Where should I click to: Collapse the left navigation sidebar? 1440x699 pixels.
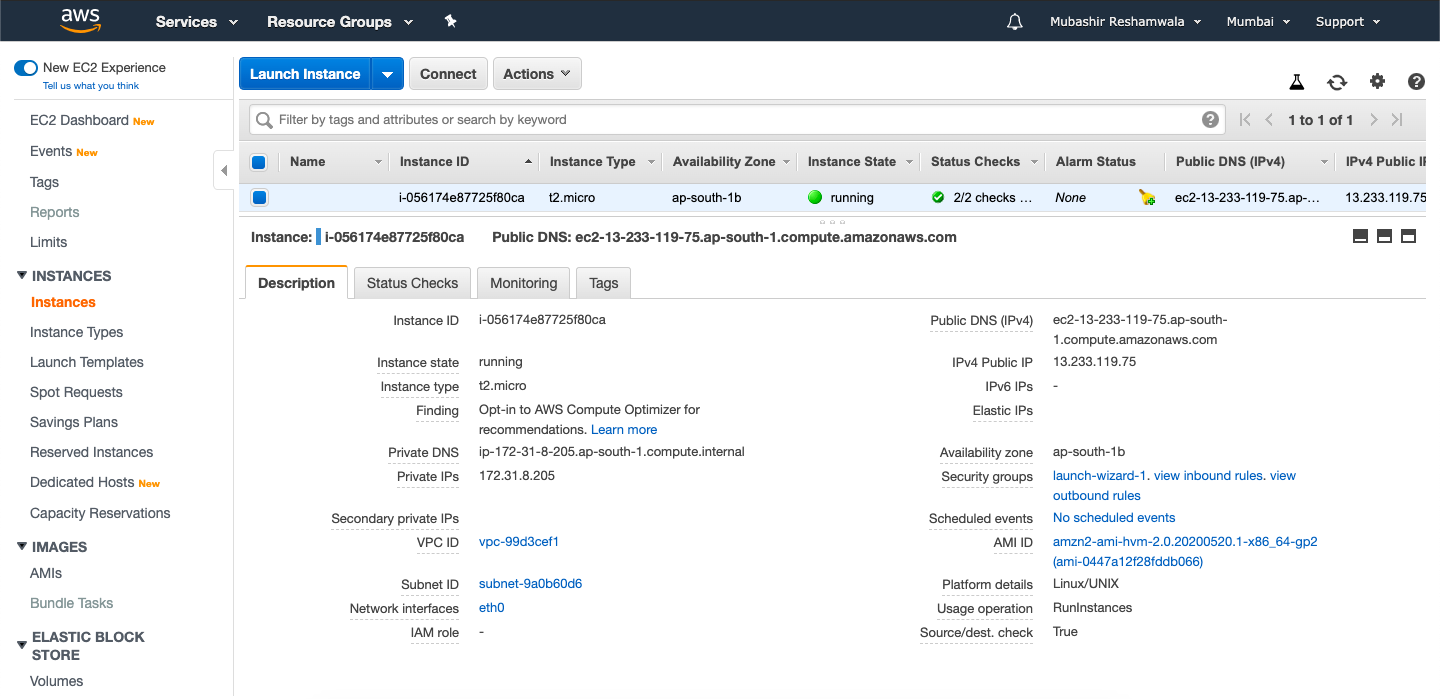[224, 170]
